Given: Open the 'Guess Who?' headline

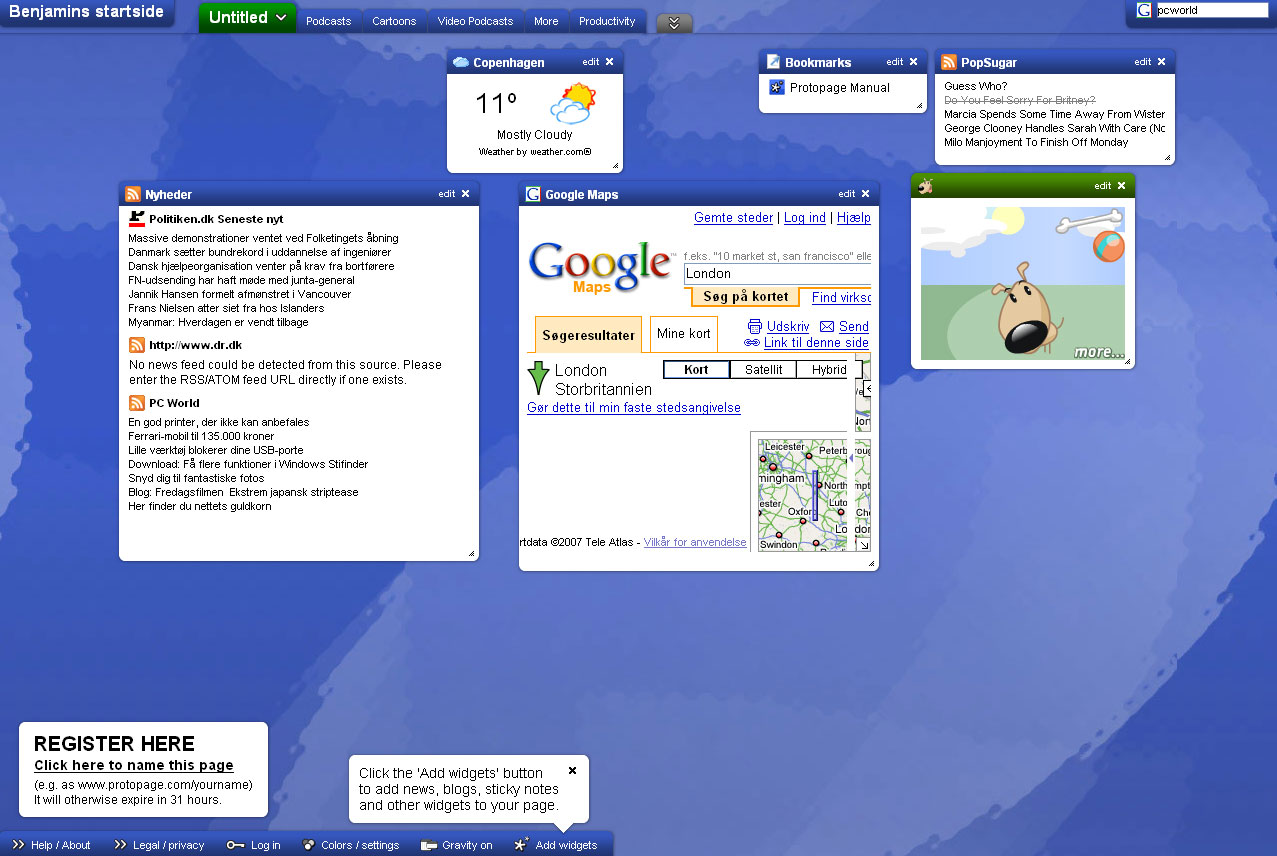Looking at the screenshot, I should pos(976,86).
